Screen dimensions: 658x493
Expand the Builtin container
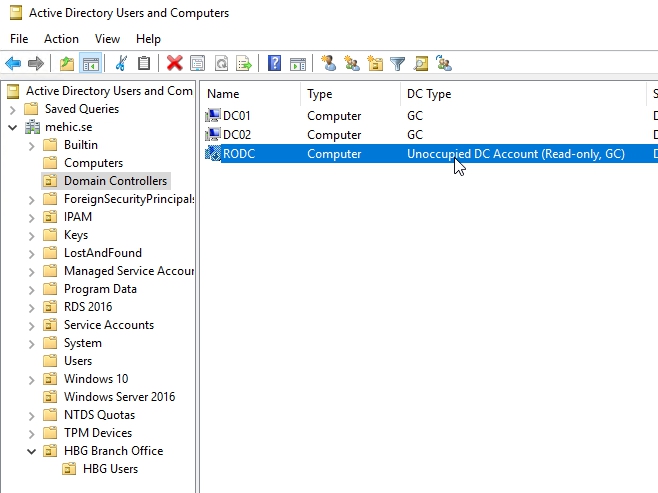coord(32,145)
